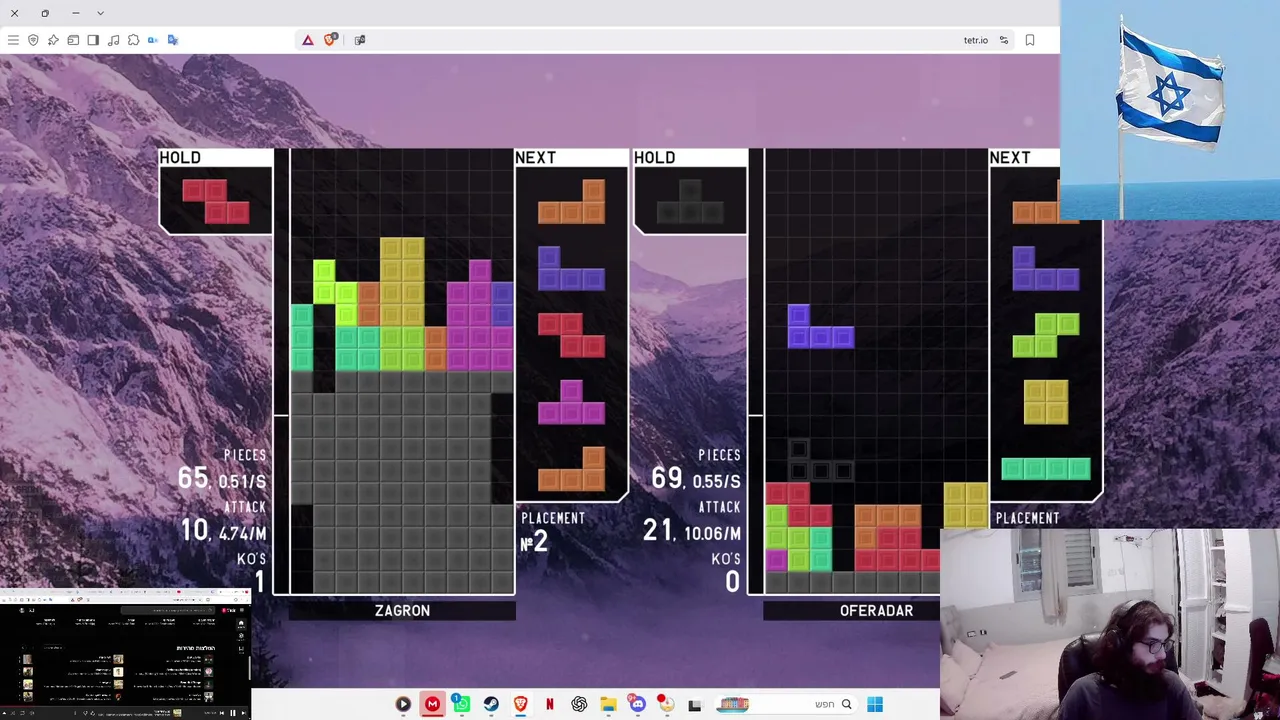The width and height of the screenshot is (1280, 720).
Task: Click OFERADAR's KO's count 0
Action: (x=733, y=581)
